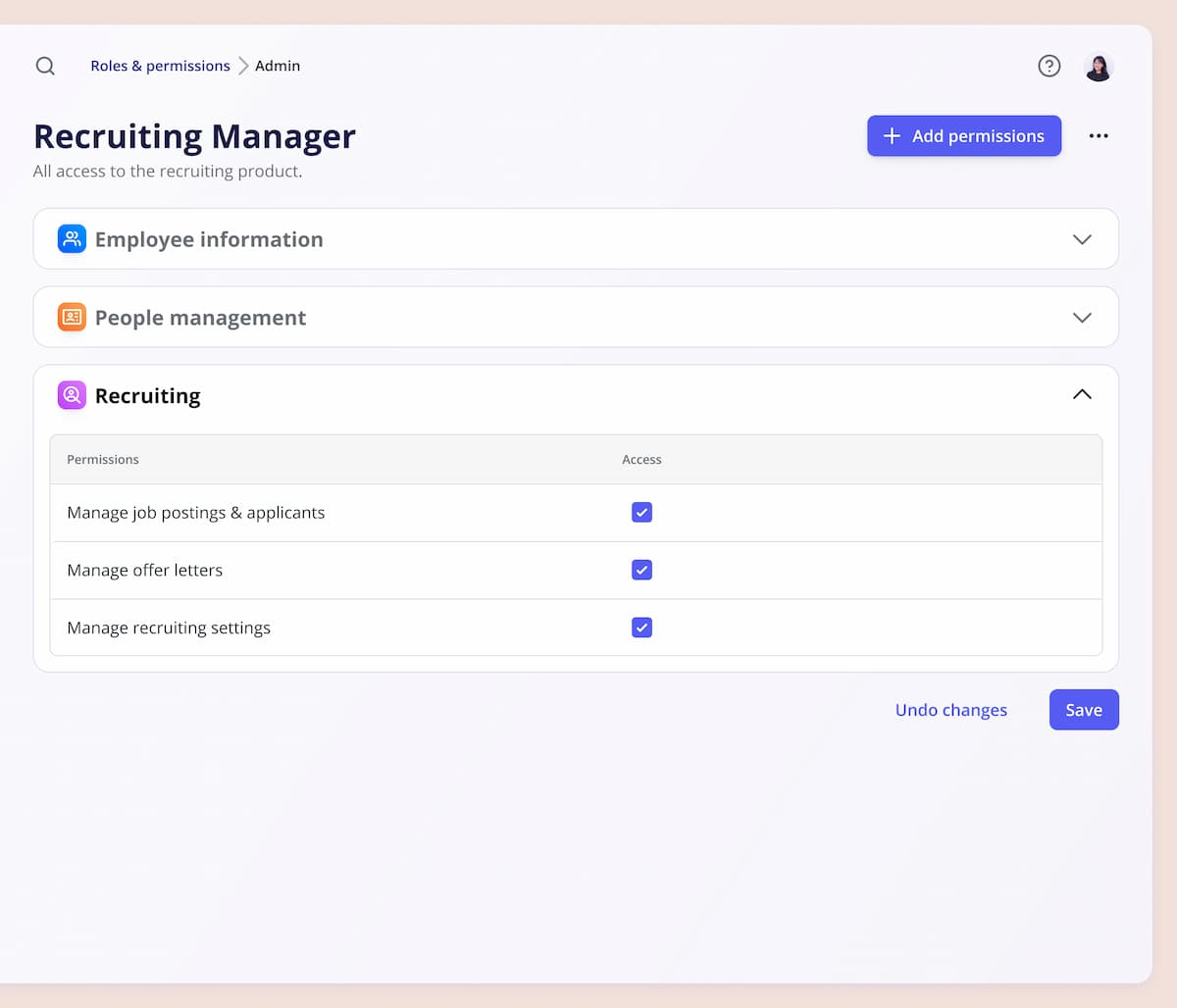Open the user profile avatar
The height and width of the screenshot is (1008, 1177).
tap(1098, 67)
